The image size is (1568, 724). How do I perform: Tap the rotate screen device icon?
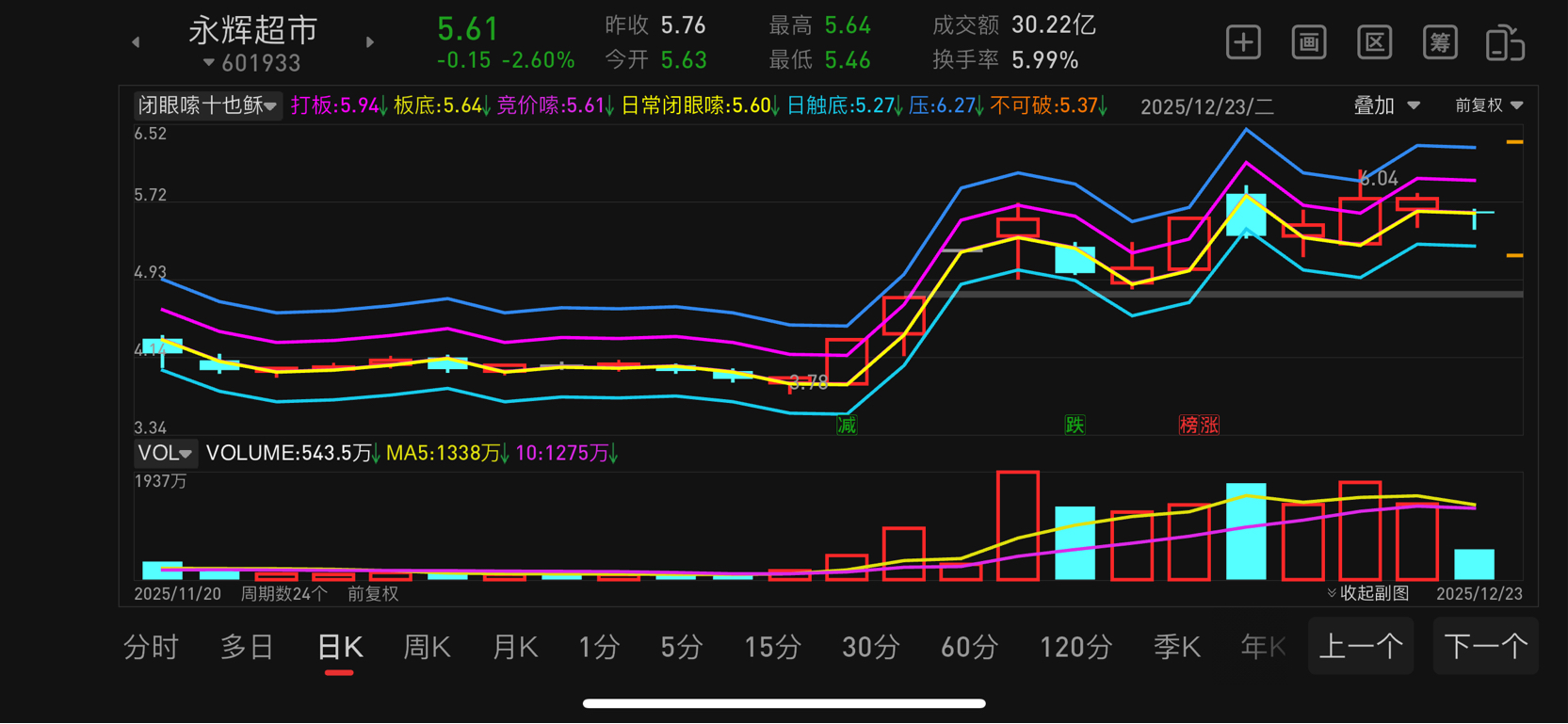[x=1505, y=43]
